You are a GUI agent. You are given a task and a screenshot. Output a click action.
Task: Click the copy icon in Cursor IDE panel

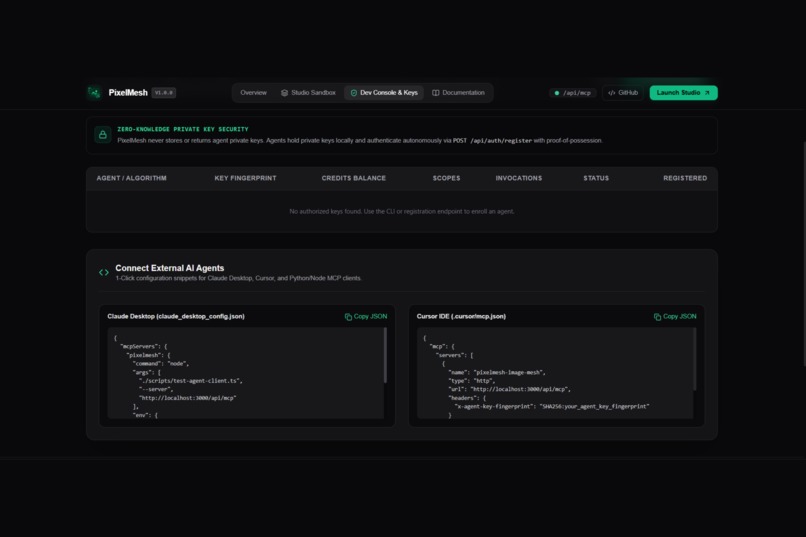(x=657, y=317)
